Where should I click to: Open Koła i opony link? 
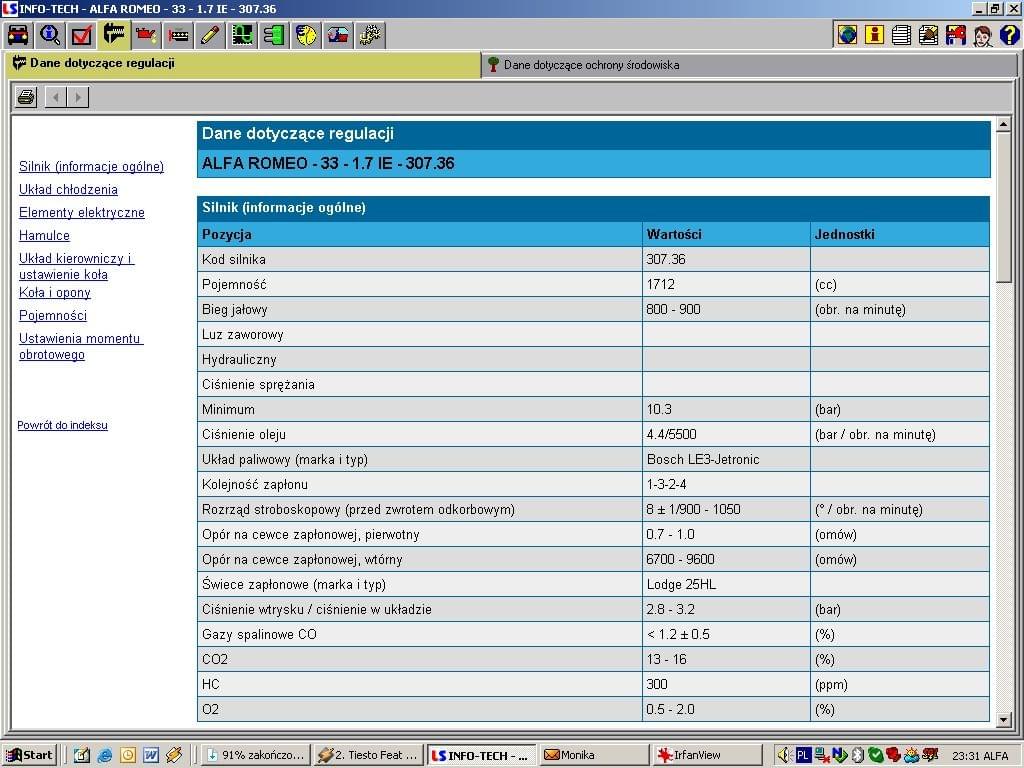pos(55,293)
